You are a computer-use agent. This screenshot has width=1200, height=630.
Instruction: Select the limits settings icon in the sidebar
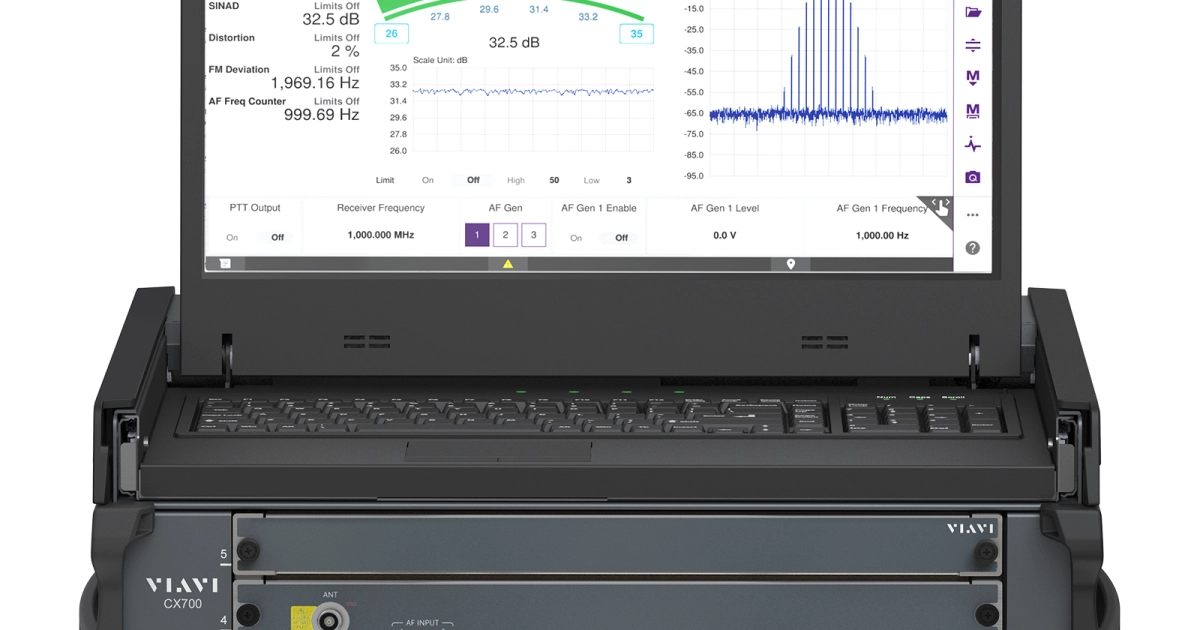click(975, 44)
